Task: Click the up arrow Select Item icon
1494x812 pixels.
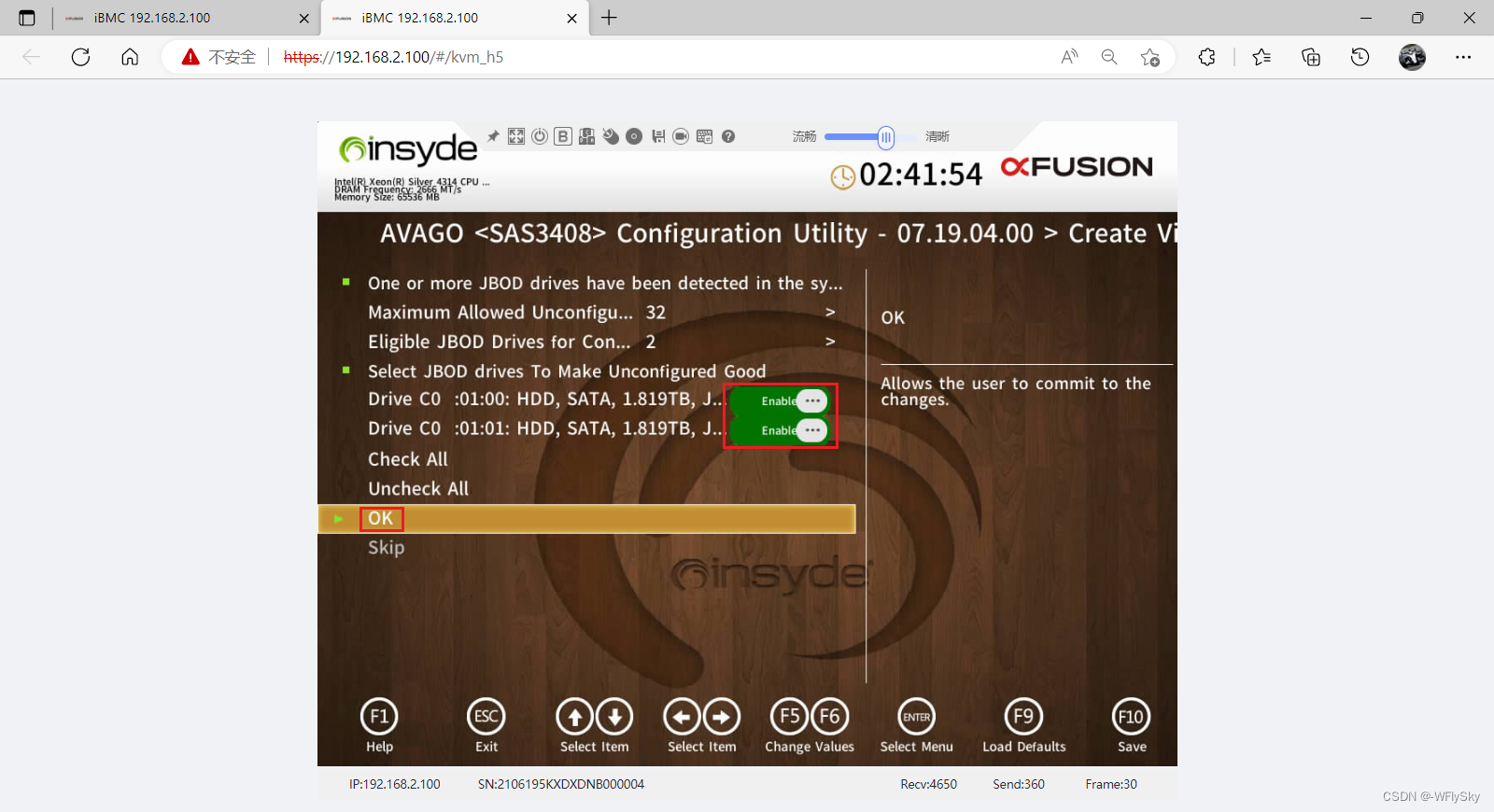Action: coord(575,717)
